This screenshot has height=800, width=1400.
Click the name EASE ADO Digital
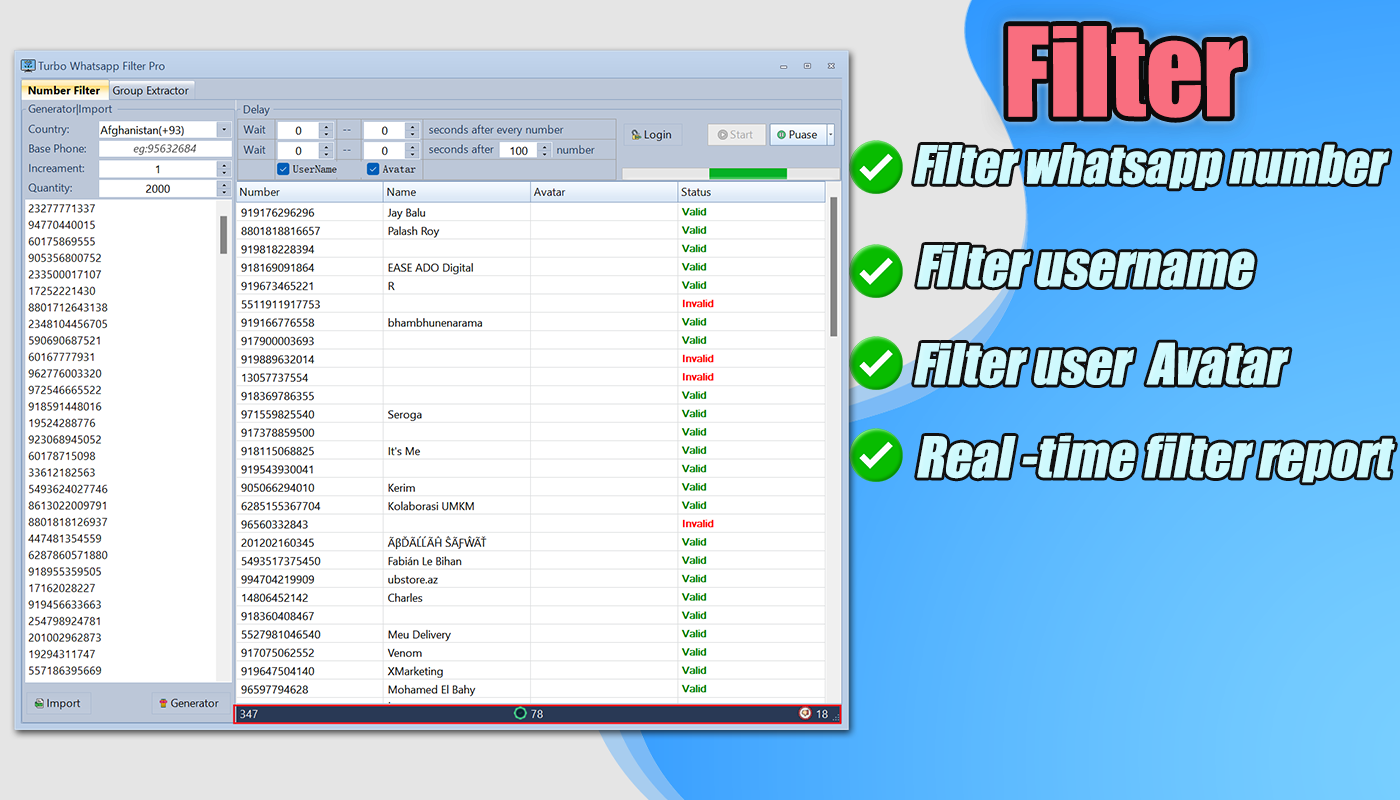430,268
